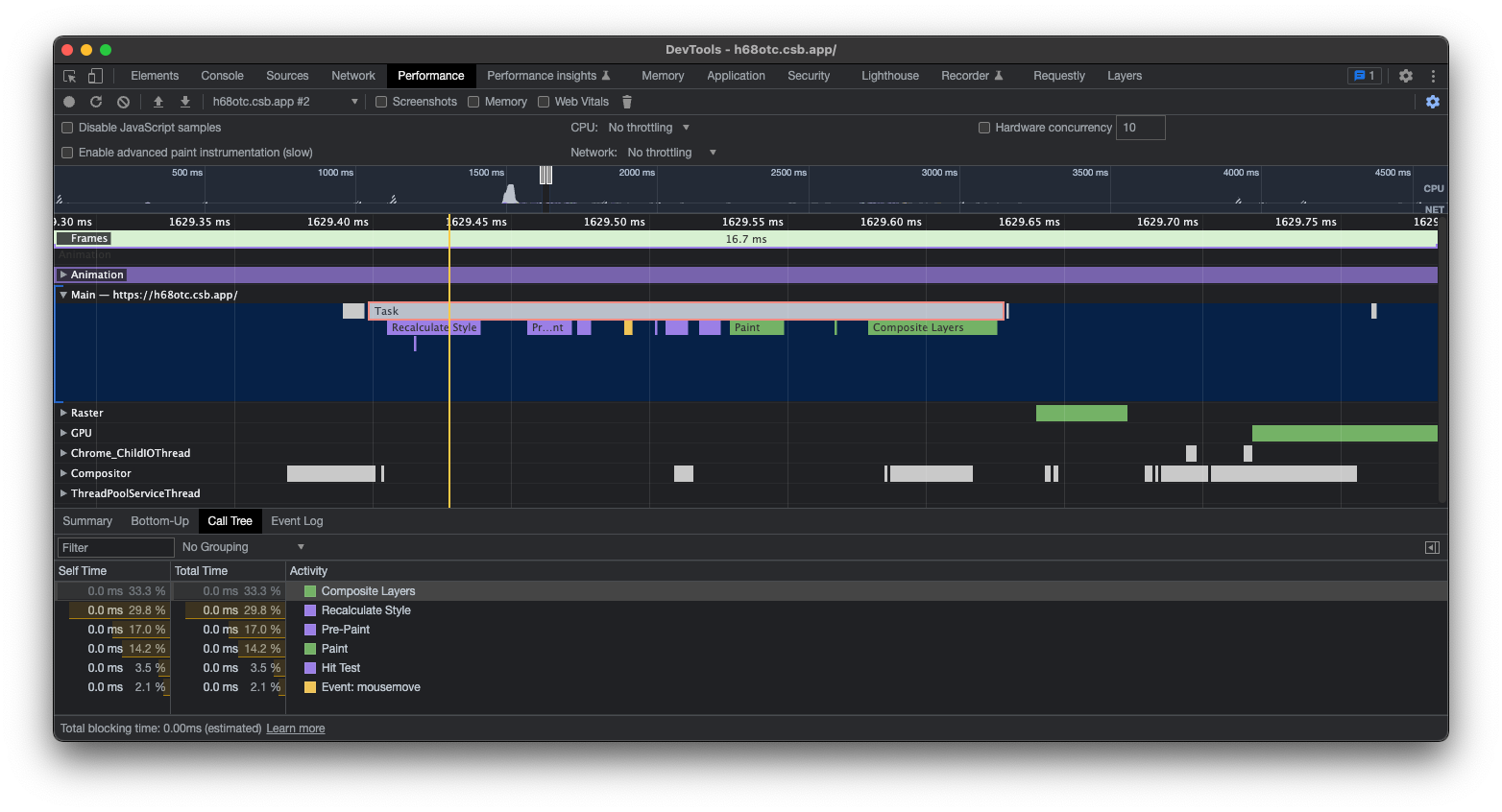Open the Lighthouse panel

(x=889, y=75)
